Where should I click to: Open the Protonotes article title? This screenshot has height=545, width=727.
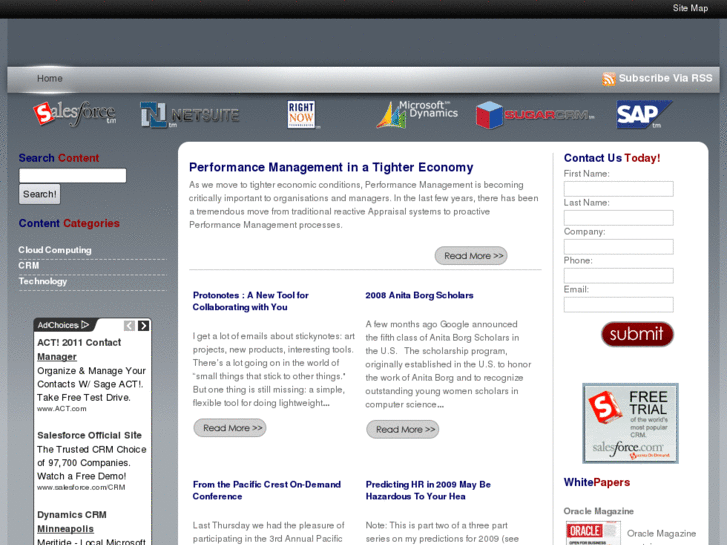[250, 301]
